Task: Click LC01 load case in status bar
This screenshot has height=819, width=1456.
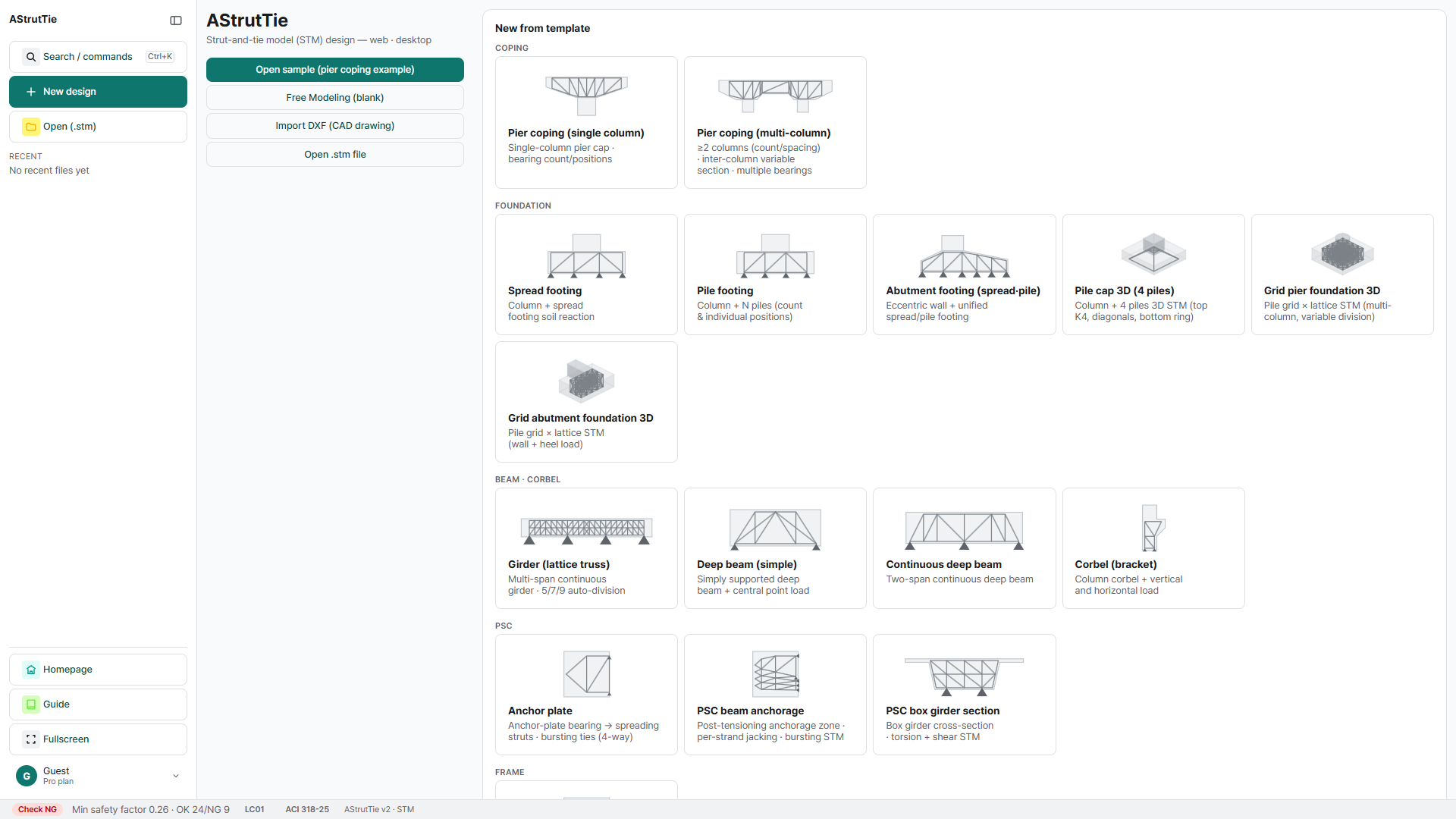Action: [255, 810]
